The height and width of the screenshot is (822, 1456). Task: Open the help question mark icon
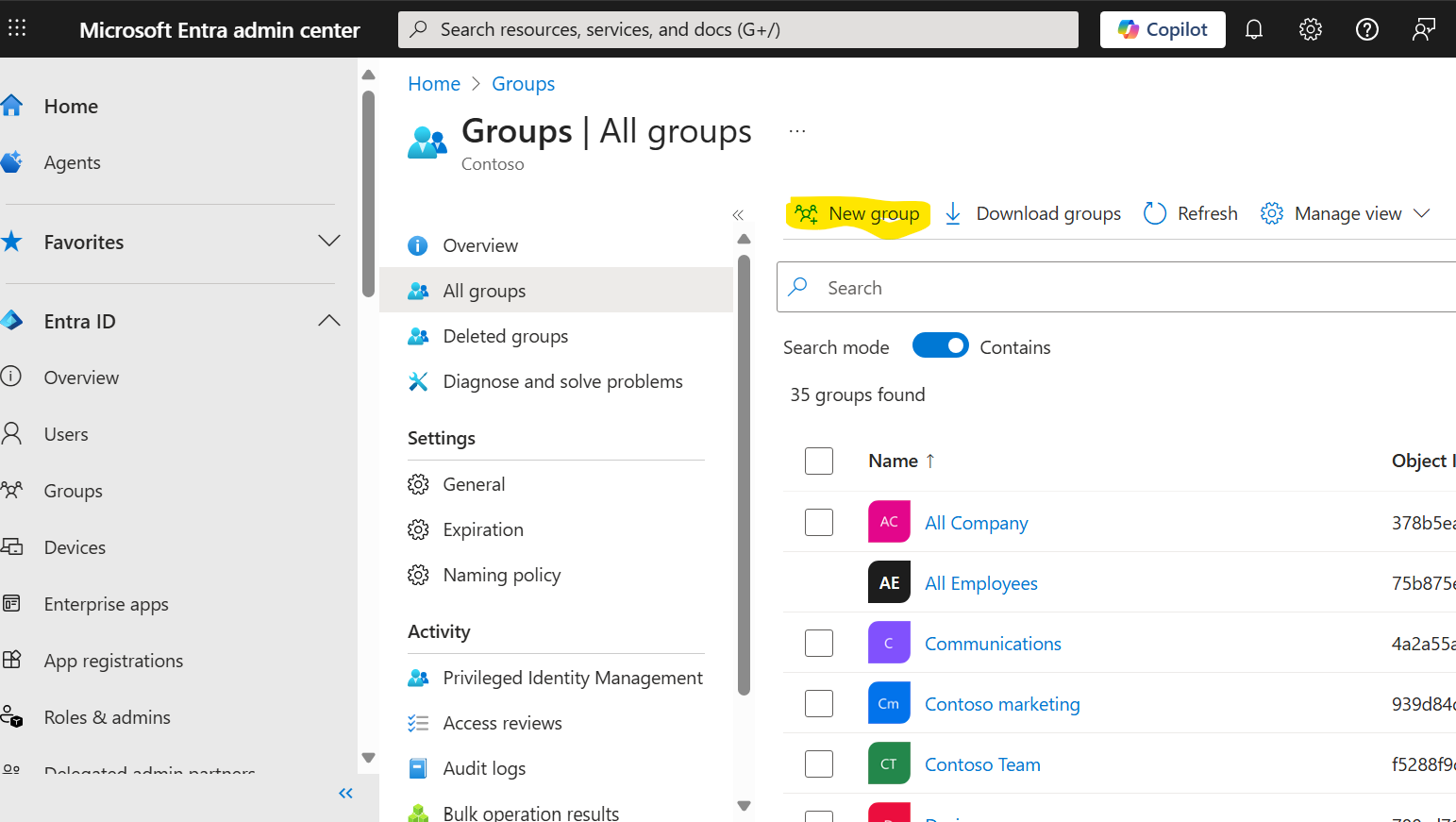(x=1367, y=29)
